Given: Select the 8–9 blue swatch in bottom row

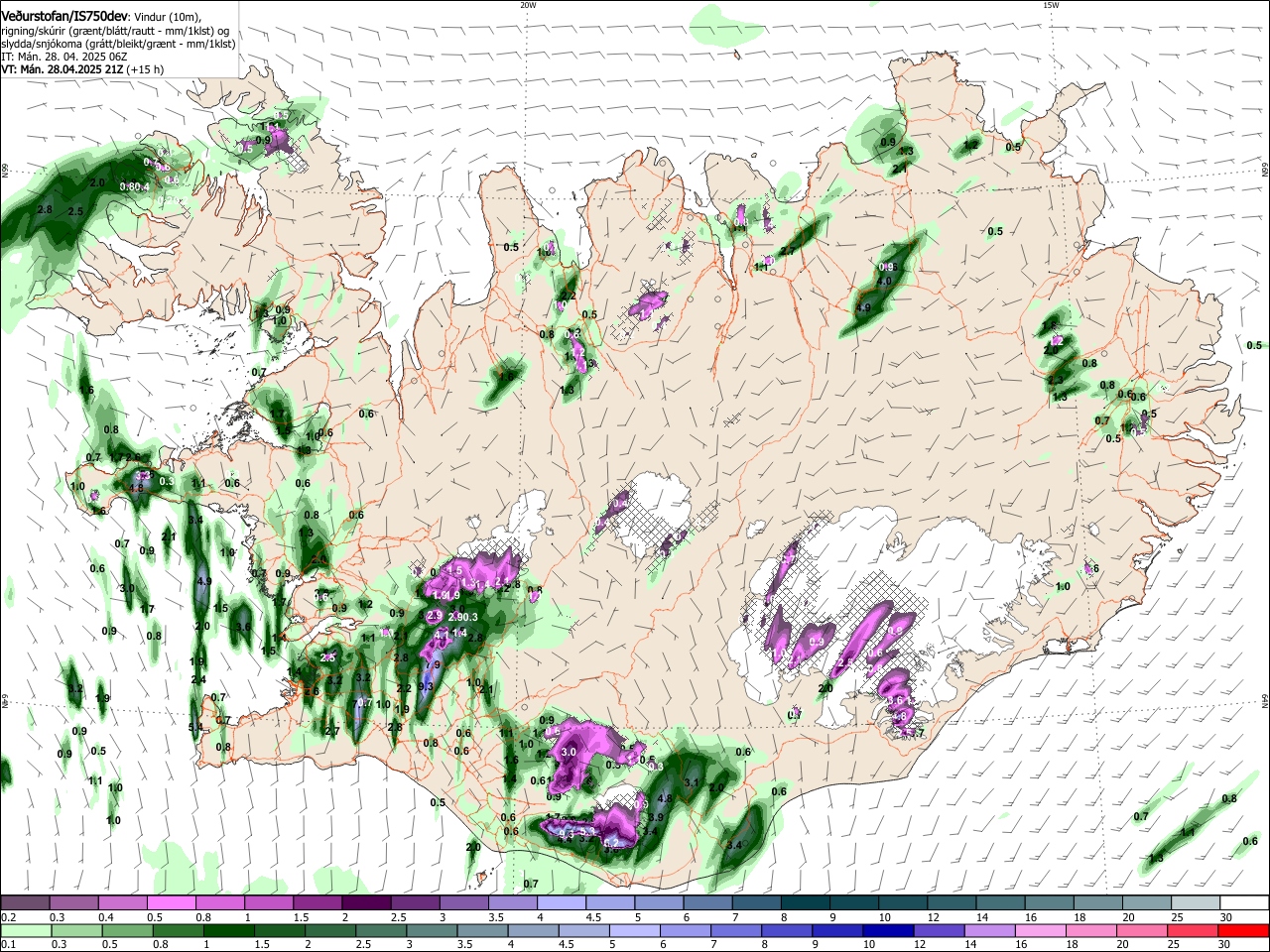Looking at the screenshot, I should pos(788,930).
